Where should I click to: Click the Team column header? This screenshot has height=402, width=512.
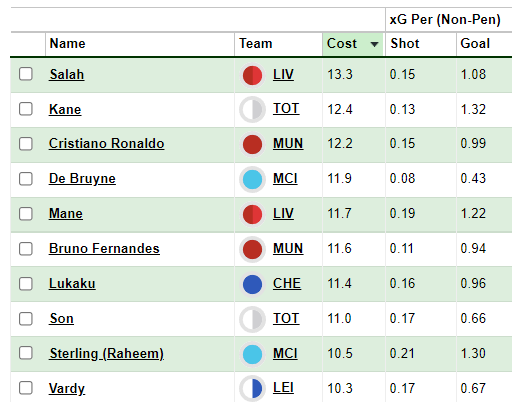[x=256, y=44]
